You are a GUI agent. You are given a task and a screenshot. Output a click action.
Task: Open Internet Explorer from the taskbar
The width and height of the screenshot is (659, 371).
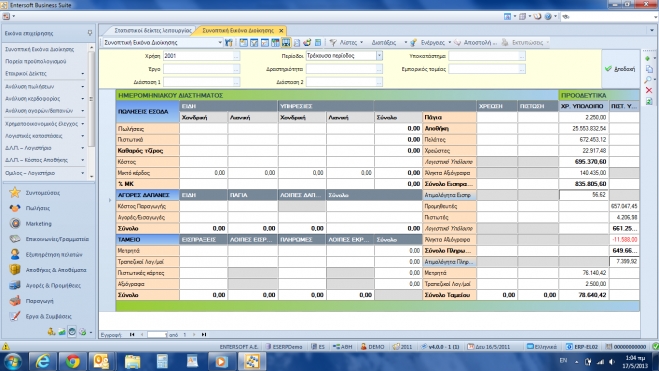click(x=42, y=361)
